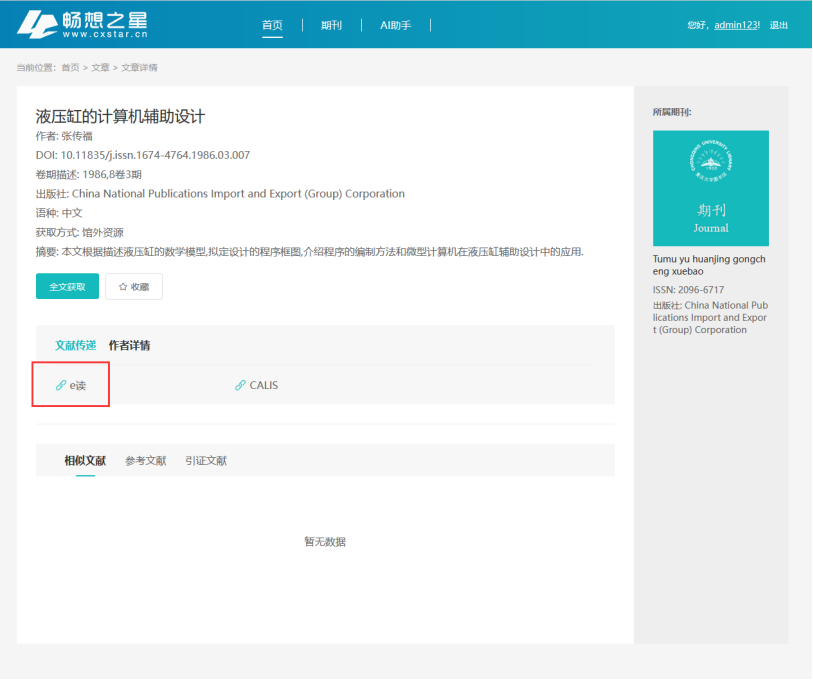Viewport: 813px width, 680px height.
Task: Go to 首页 in the breadcrumb
Action: (x=70, y=68)
